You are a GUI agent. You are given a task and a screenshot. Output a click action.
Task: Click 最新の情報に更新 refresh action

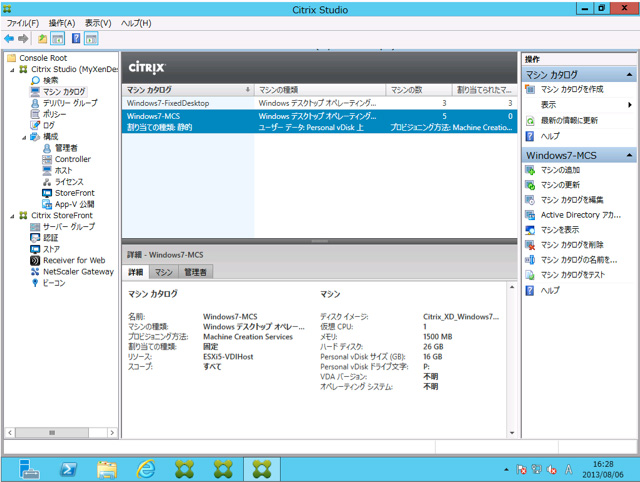pos(569,120)
